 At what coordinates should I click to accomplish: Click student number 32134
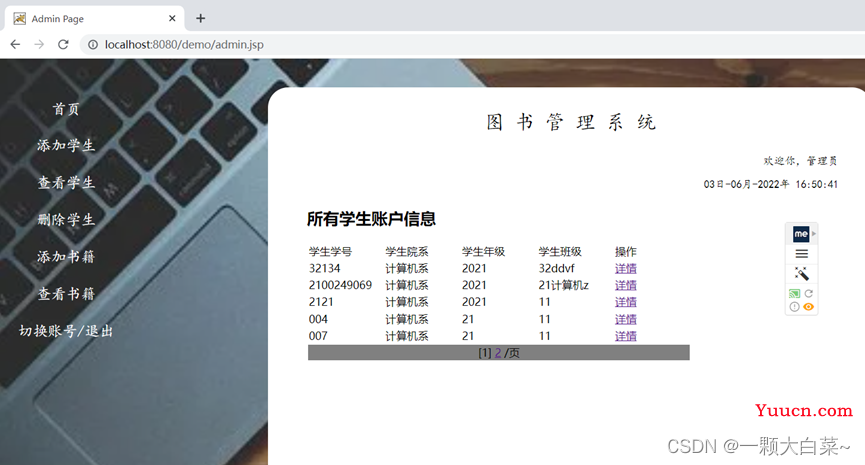pyautogui.click(x=324, y=269)
